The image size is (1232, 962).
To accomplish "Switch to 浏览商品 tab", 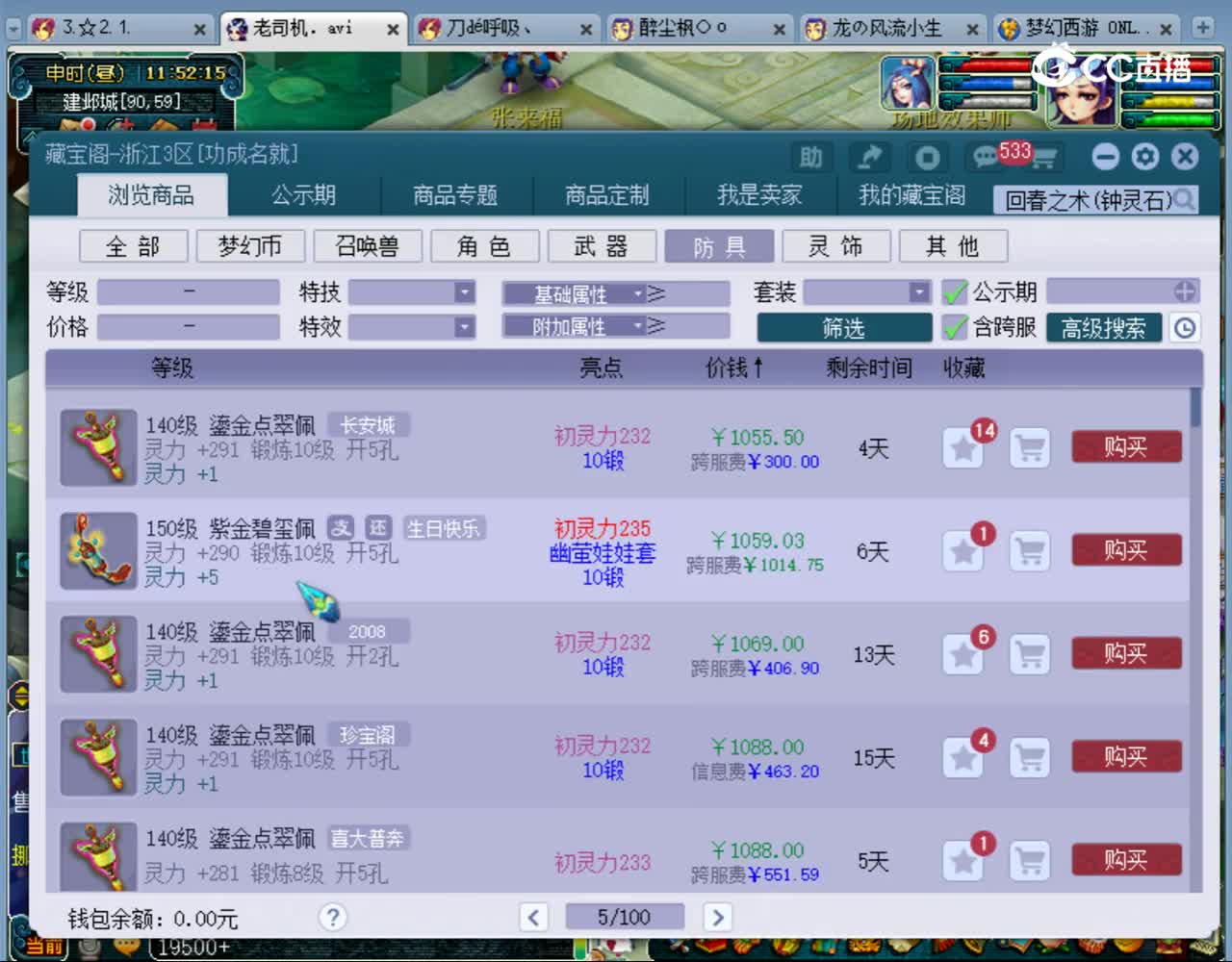I will click(x=151, y=195).
